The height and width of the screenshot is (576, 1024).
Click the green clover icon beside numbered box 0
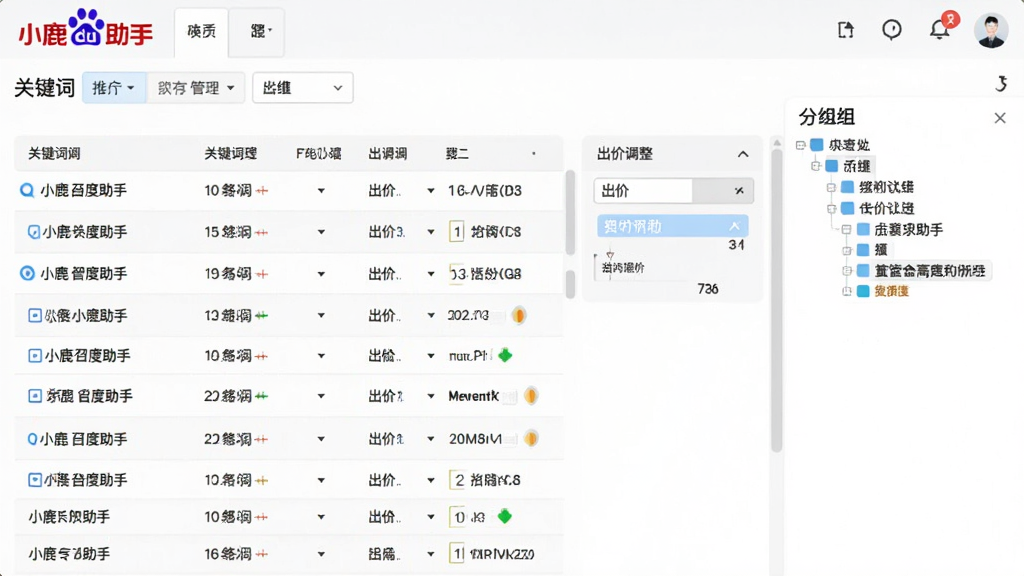pyautogui.click(x=505, y=517)
